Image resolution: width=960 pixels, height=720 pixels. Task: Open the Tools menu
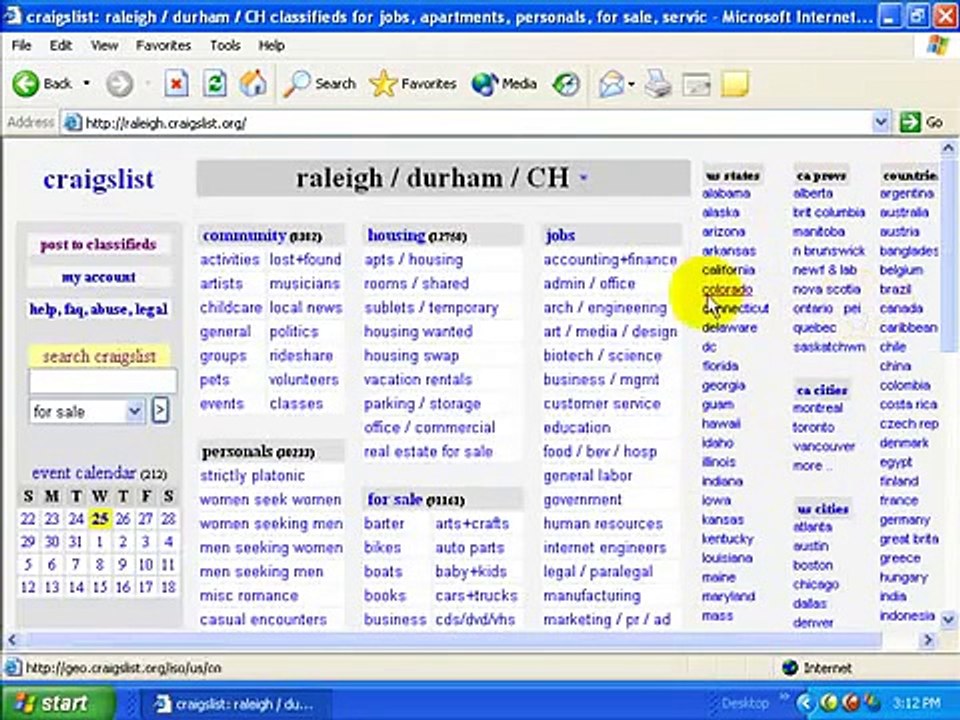click(x=225, y=45)
